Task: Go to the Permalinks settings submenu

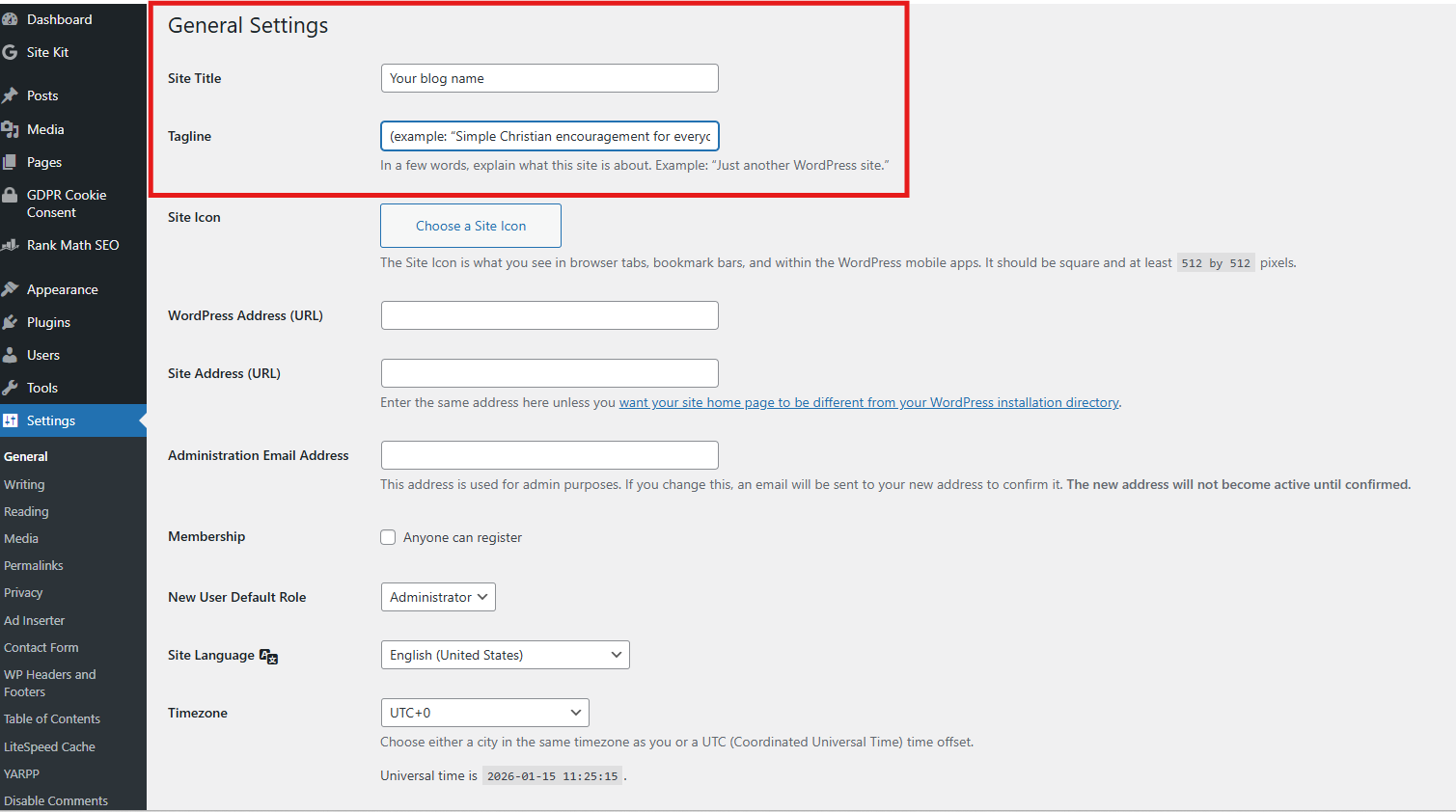Action: click(x=34, y=566)
